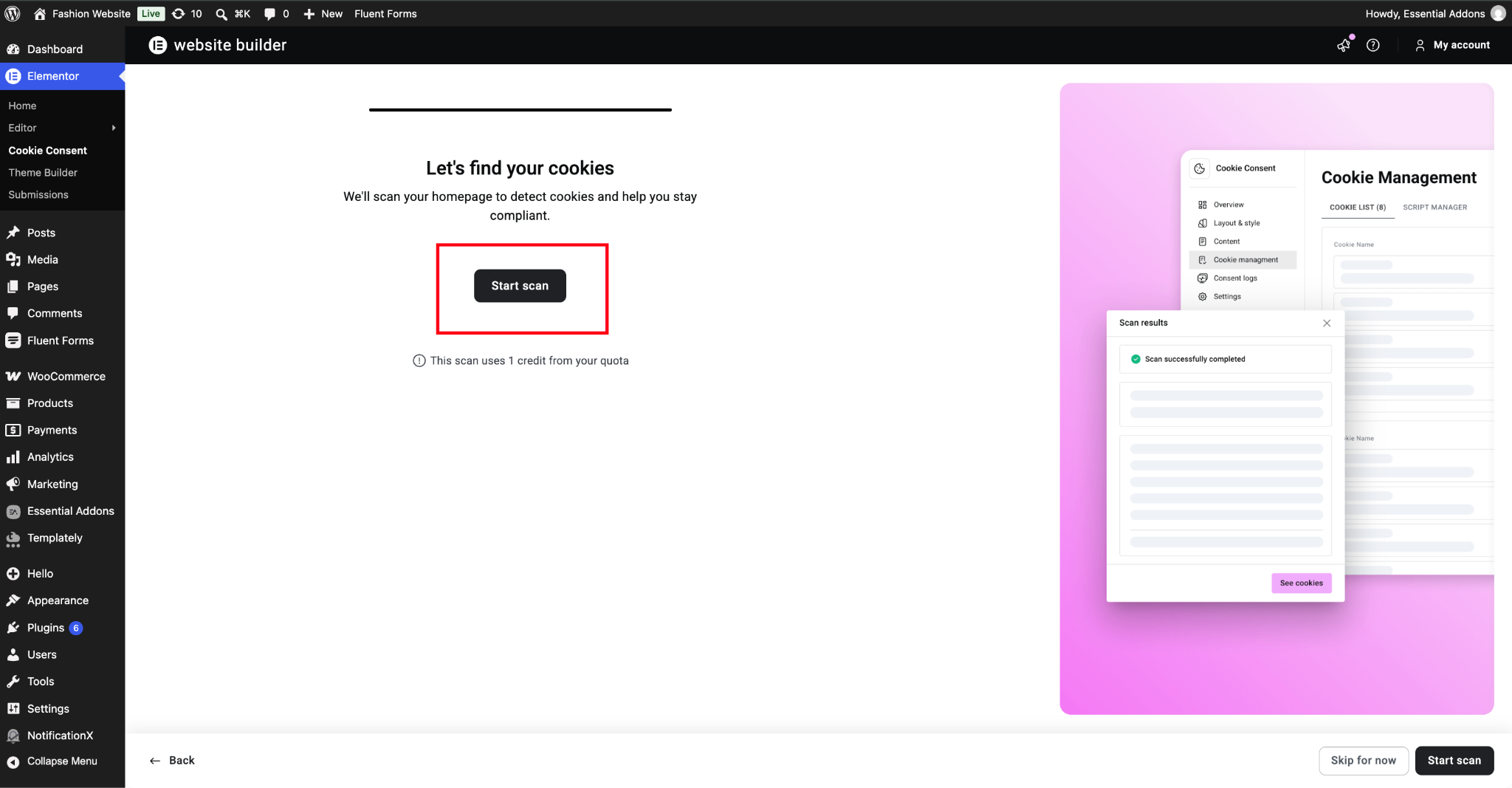The image size is (1512, 788).
Task: Open the Cookie Consent submenu item
Action: [47, 150]
